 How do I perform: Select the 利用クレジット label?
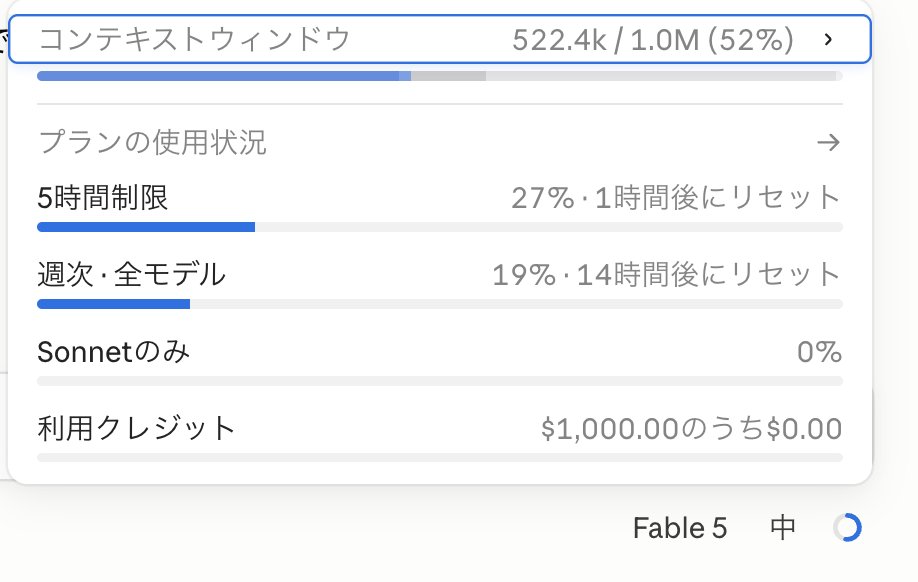point(136,429)
